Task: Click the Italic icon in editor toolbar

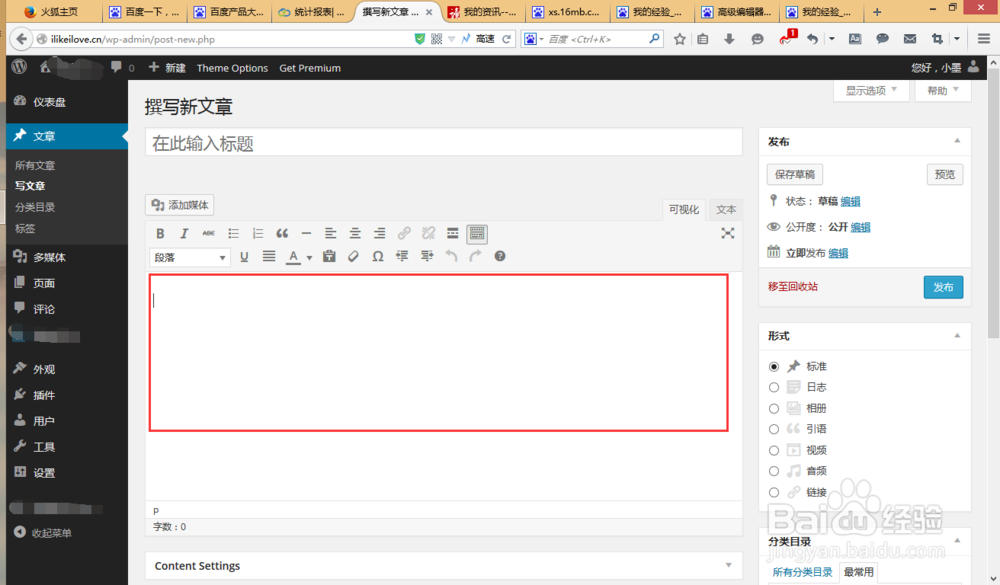Action: [x=184, y=233]
